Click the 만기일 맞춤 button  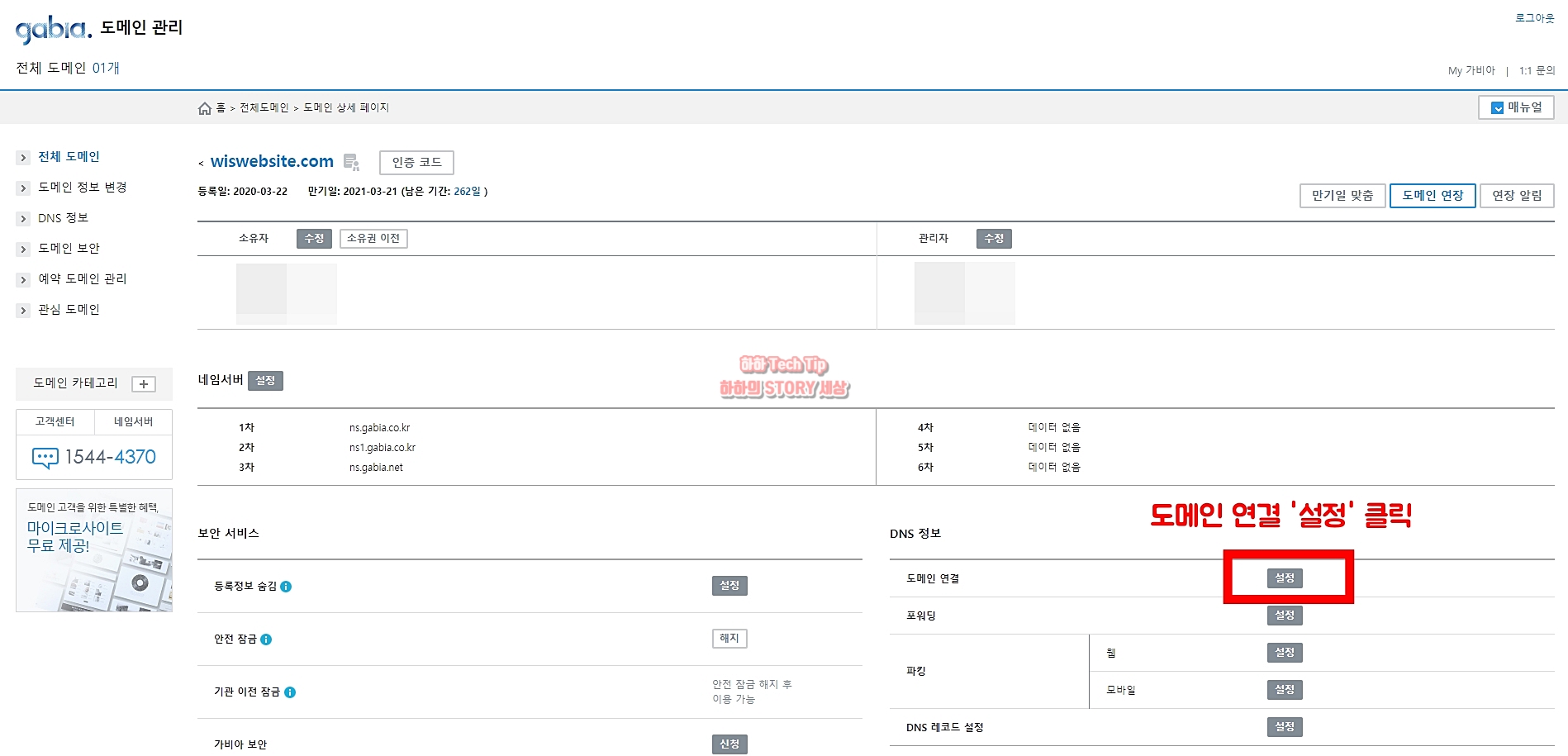pyautogui.click(x=1342, y=196)
